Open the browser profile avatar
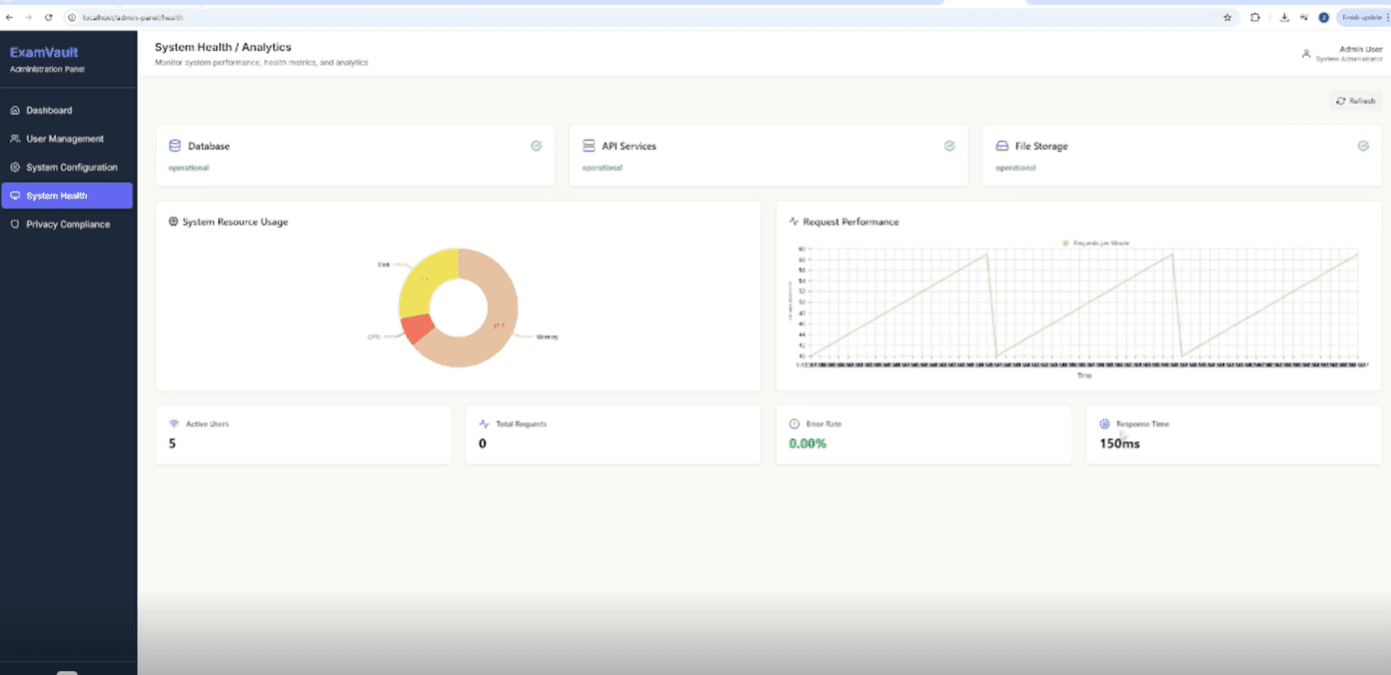Viewport: 1391px width, 675px height. click(x=1324, y=17)
